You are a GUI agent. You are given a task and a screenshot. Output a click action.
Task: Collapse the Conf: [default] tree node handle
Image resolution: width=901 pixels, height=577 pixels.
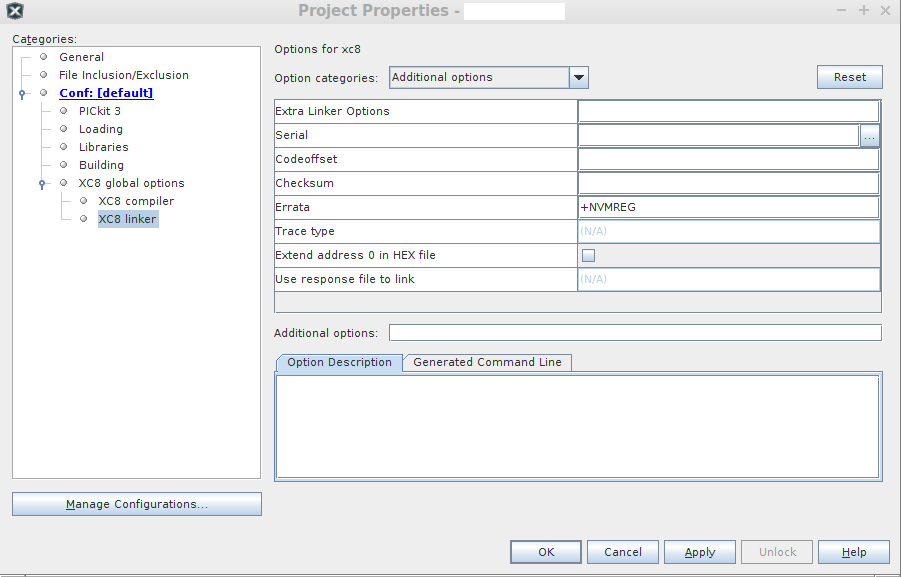(22, 93)
